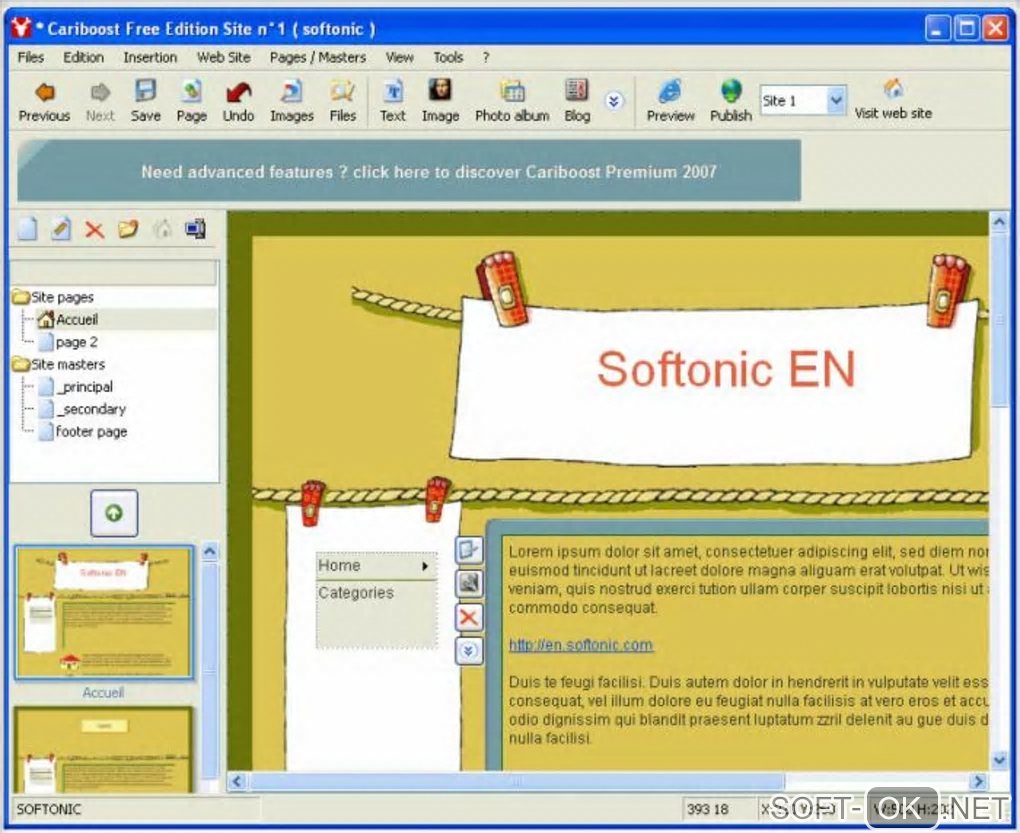Screen dimensions: 1020x833
Task: Click the Lorem ipsum text block
Action: click(747, 579)
